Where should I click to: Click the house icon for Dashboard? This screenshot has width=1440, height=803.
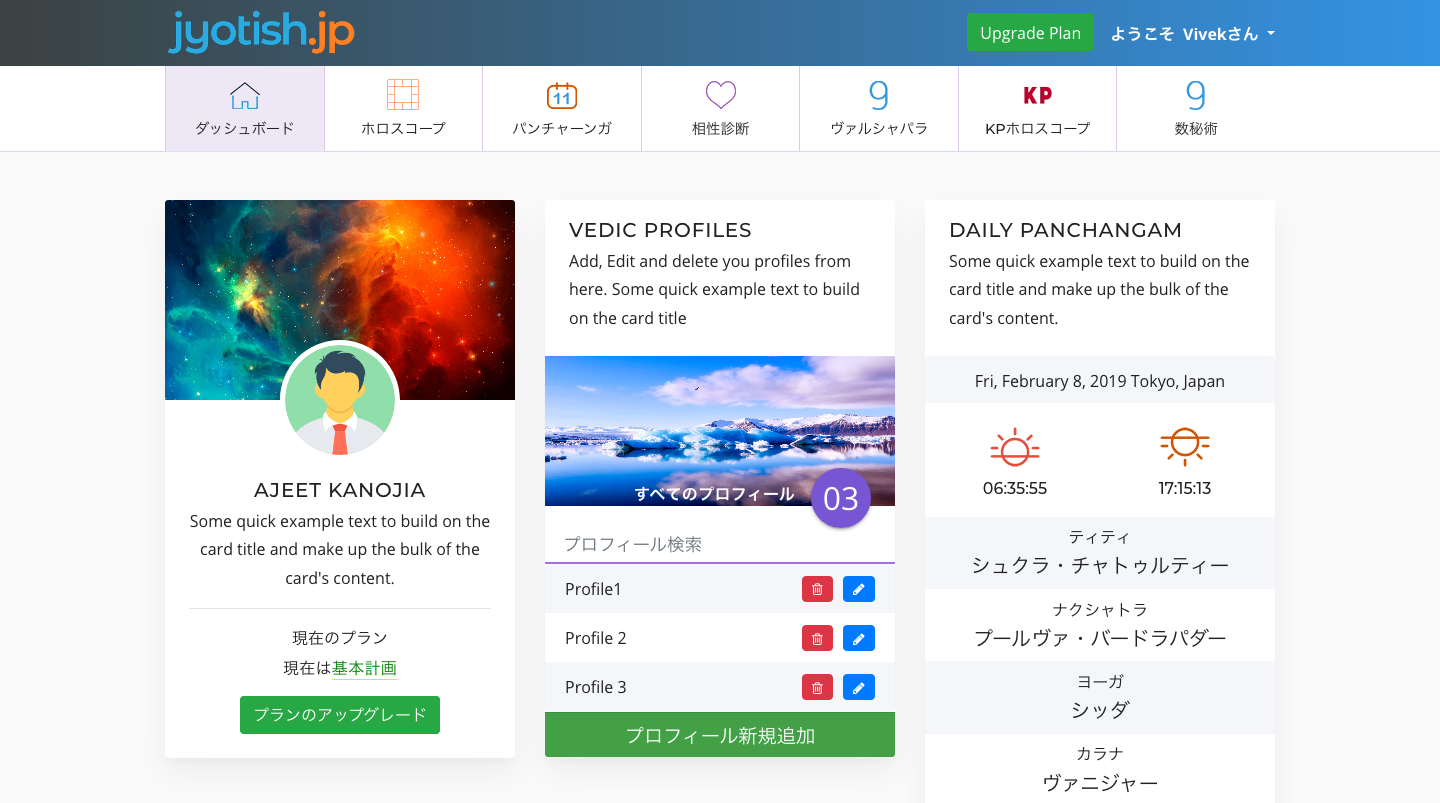245,96
